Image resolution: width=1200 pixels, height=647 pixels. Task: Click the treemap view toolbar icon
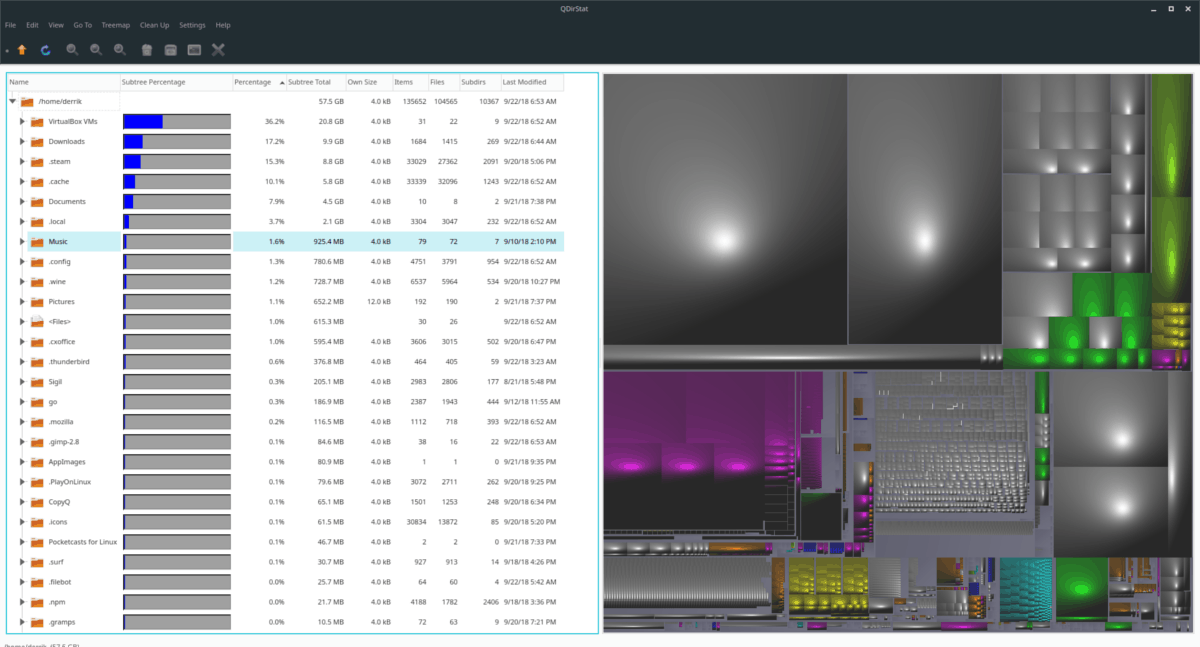pyautogui.click(x=192, y=49)
